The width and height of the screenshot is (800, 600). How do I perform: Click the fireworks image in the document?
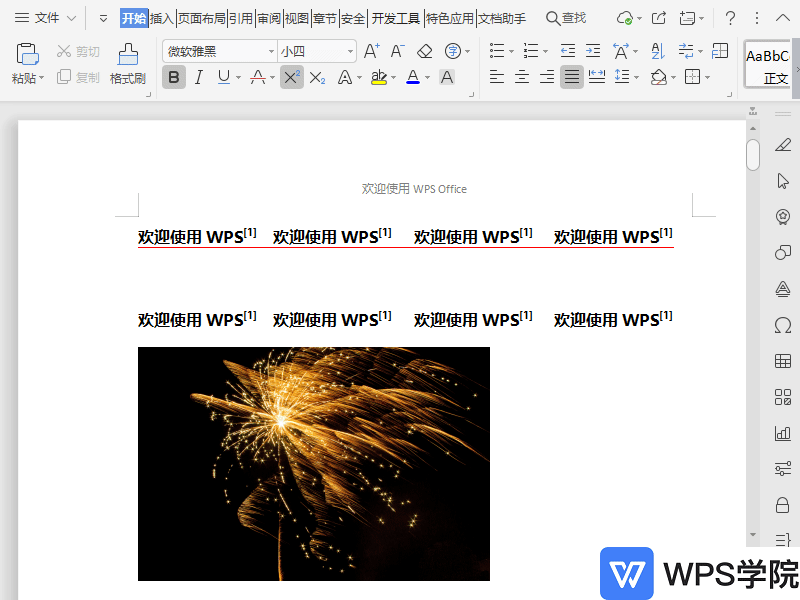[313, 463]
